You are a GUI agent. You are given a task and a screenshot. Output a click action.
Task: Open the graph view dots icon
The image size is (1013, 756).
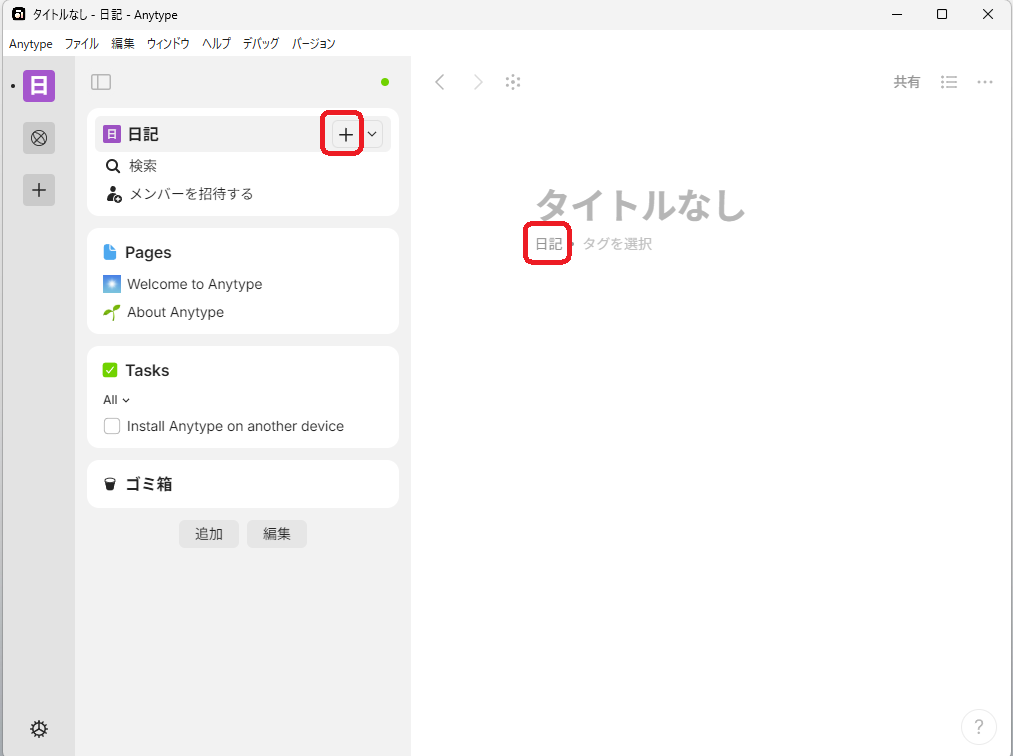[x=513, y=82]
